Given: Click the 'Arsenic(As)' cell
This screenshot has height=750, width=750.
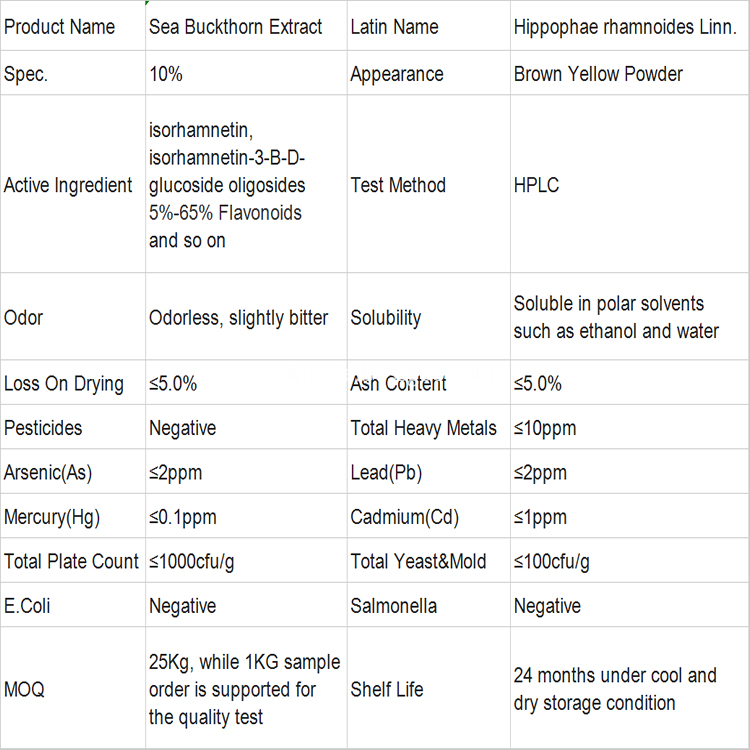Looking at the screenshot, I should click(x=47, y=473).
